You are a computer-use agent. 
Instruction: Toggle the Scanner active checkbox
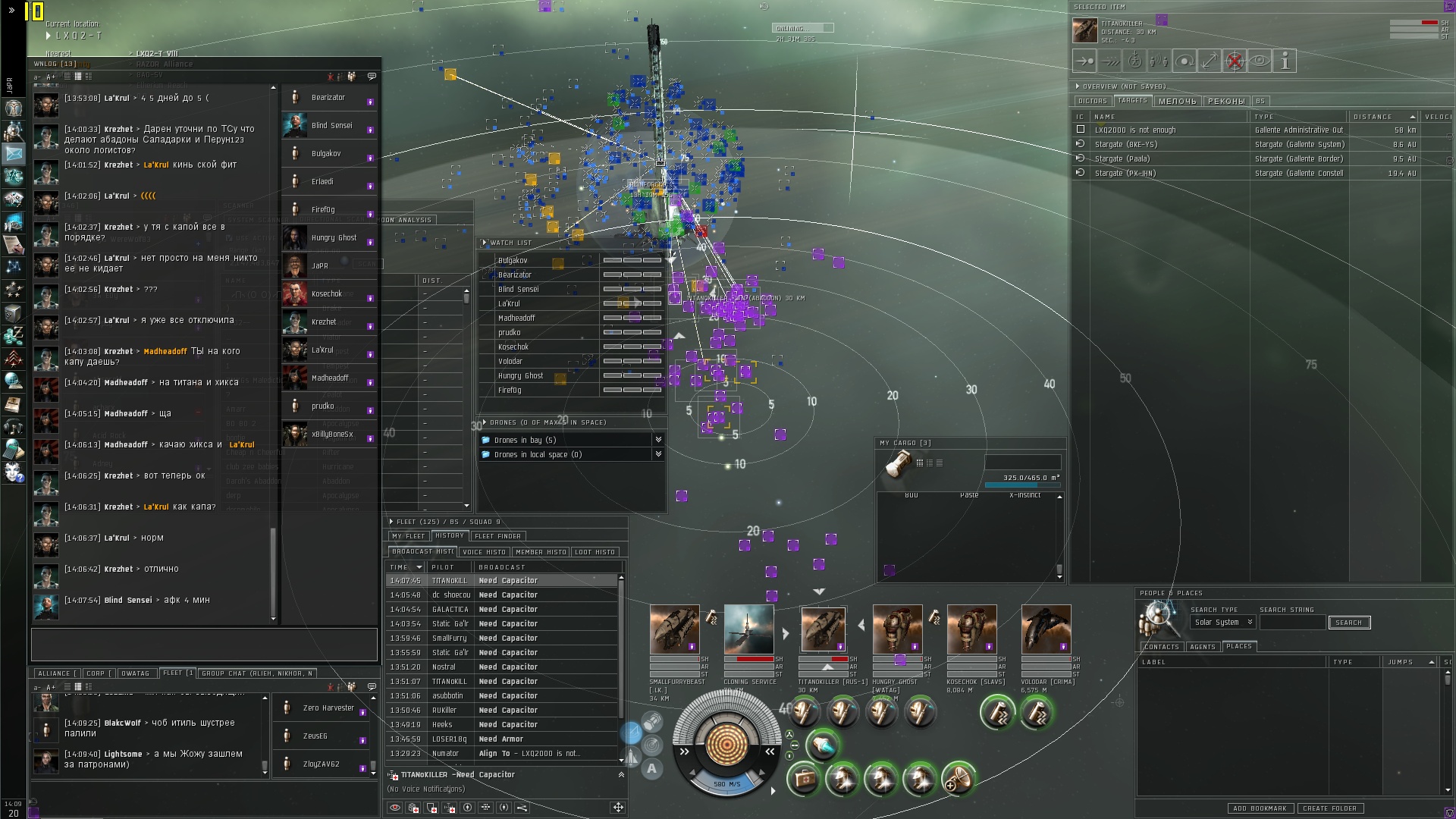coord(230,238)
